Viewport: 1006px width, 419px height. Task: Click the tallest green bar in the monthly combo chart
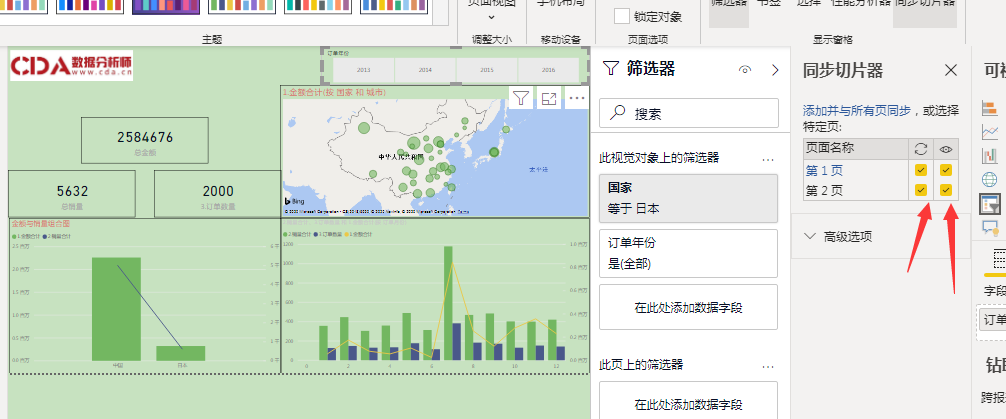pyautogui.click(x=448, y=304)
